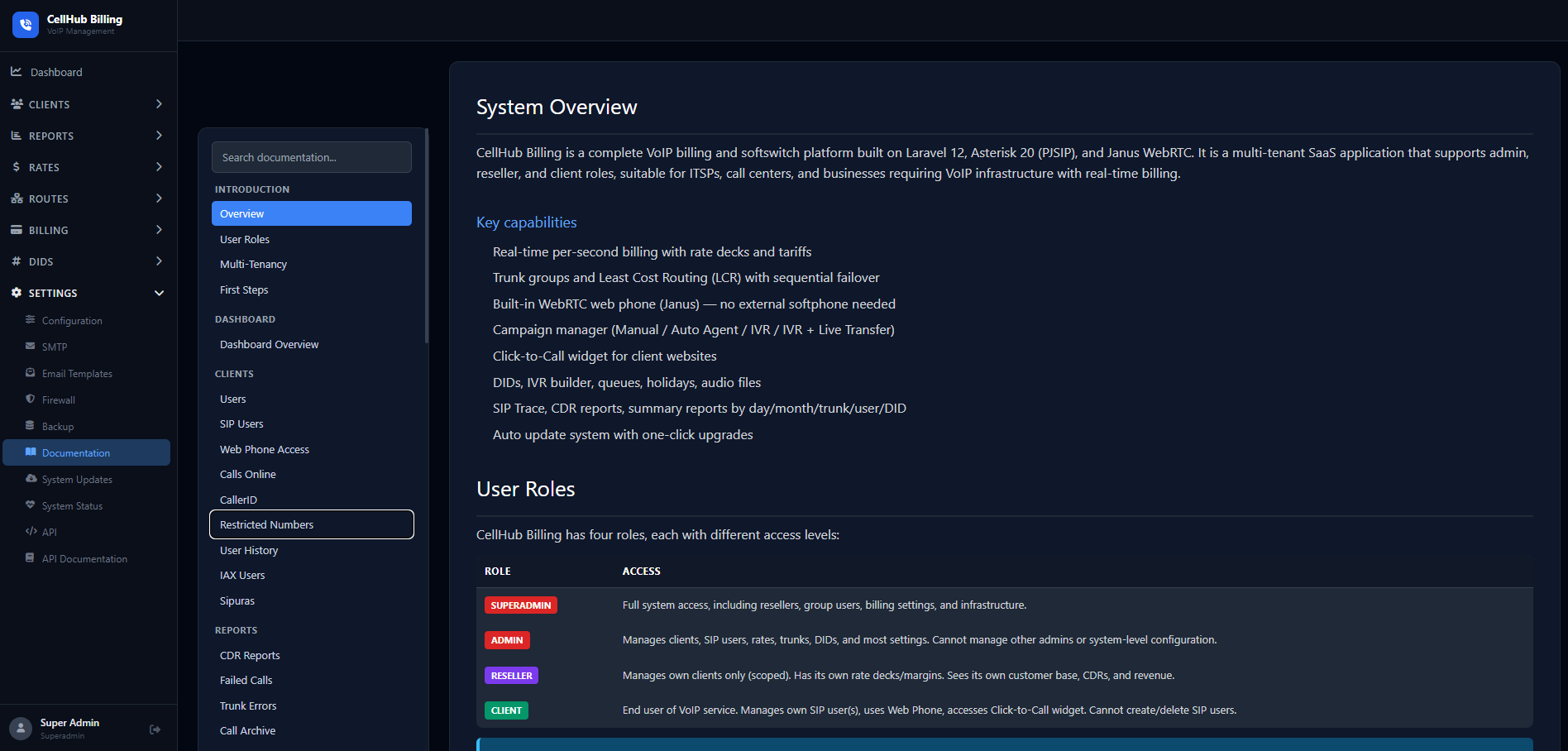
Task: Open Email Templates settings page
Action: point(87,373)
